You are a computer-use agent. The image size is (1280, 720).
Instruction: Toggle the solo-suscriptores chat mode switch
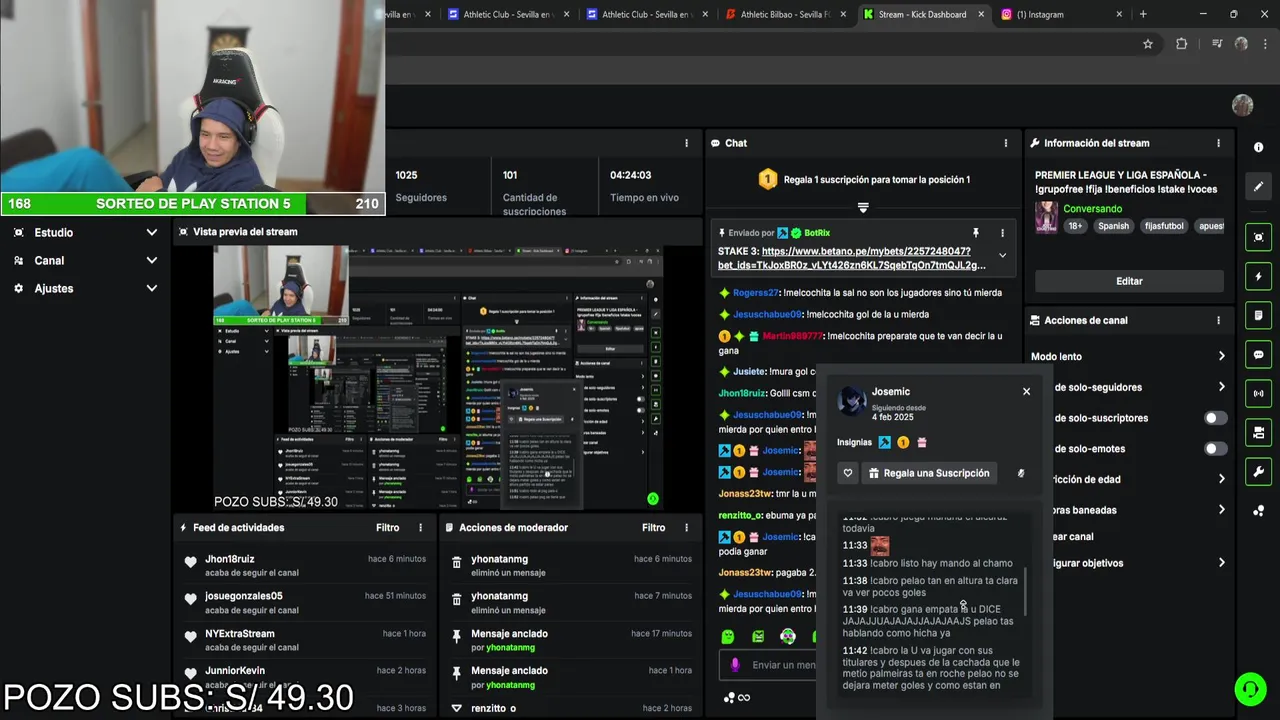[x=1215, y=418]
